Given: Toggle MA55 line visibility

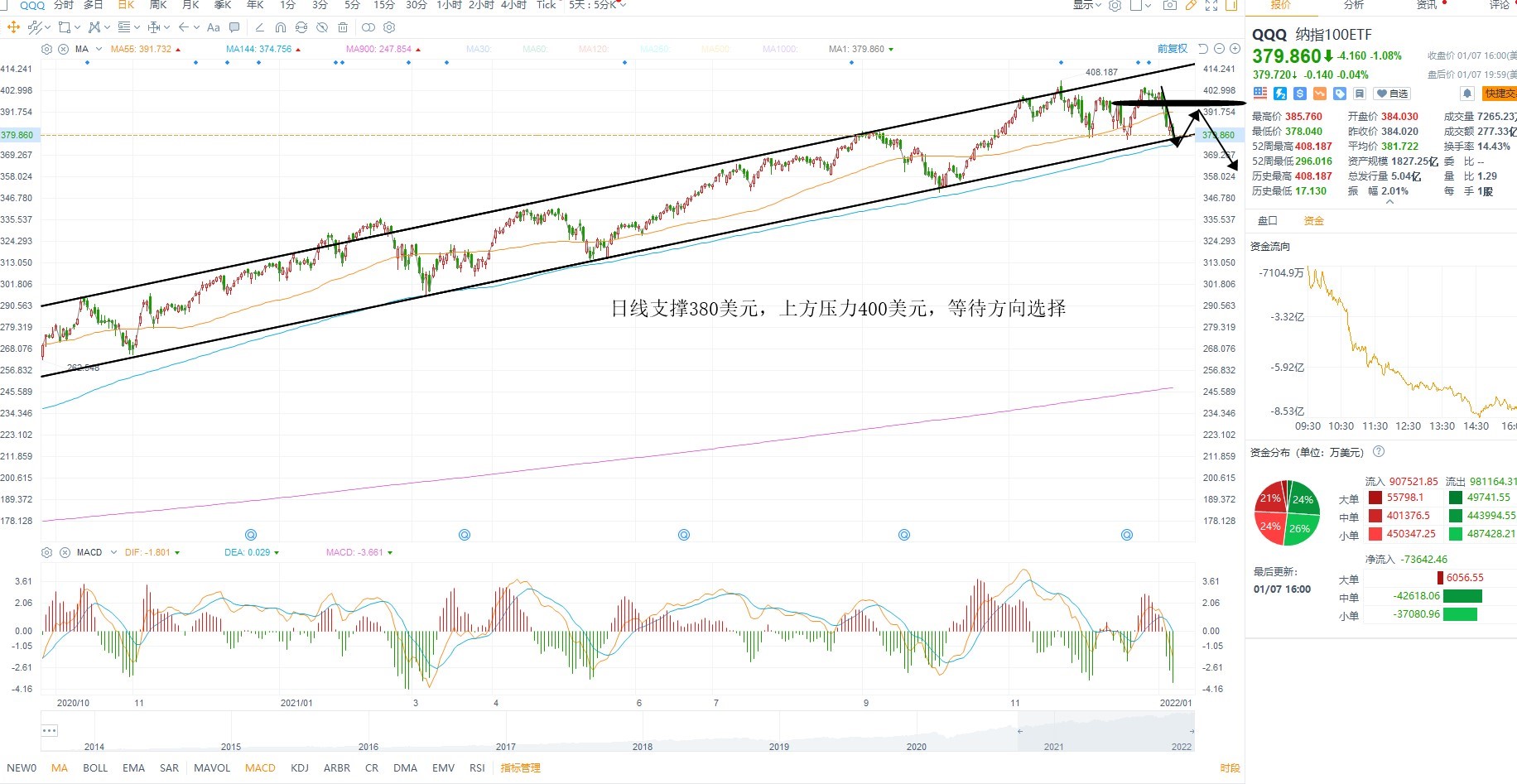Looking at the screenshot, I should [x=141, y=49].
